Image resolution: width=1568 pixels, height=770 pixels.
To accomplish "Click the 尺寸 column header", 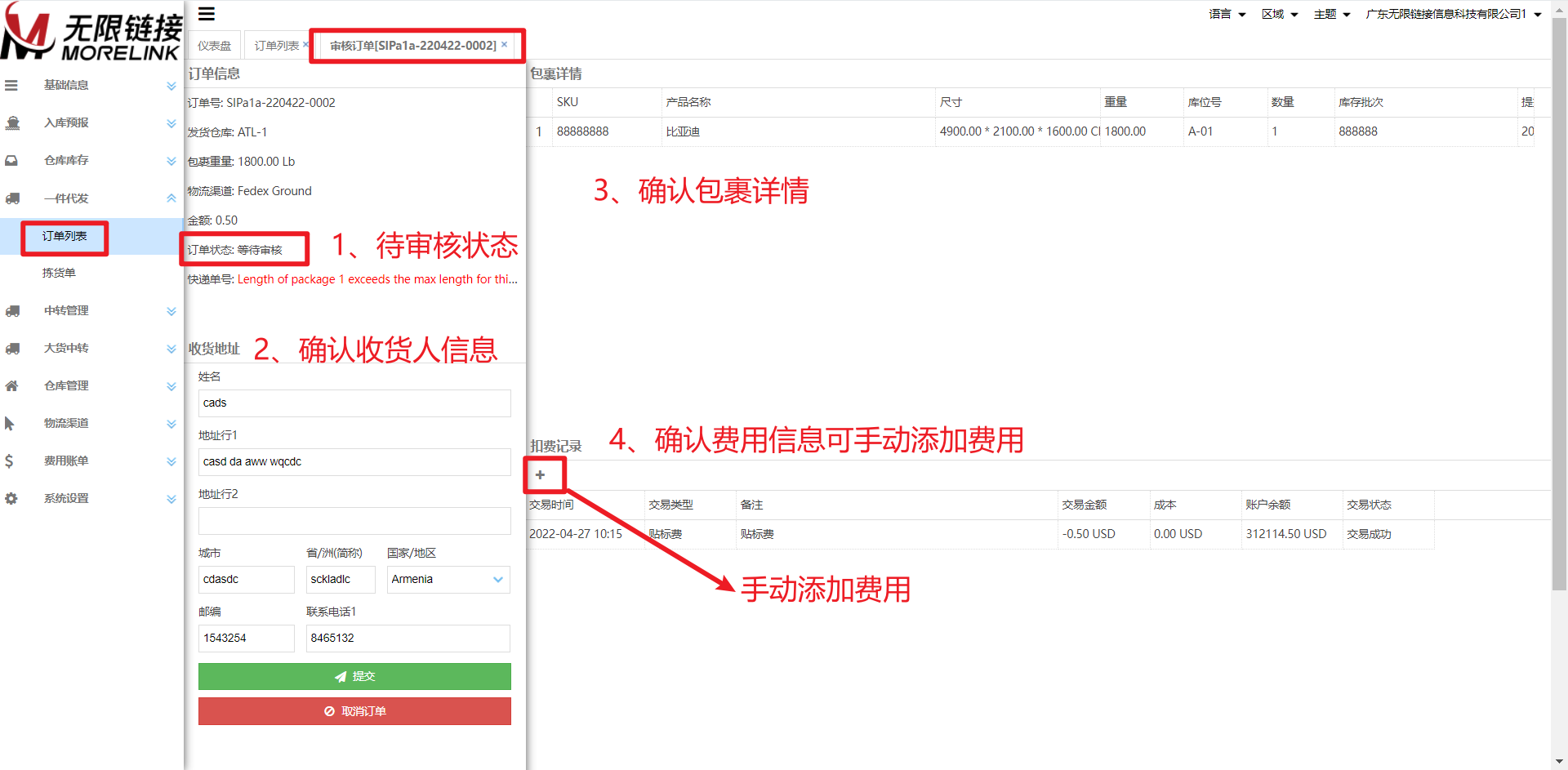I will 1018,102.
